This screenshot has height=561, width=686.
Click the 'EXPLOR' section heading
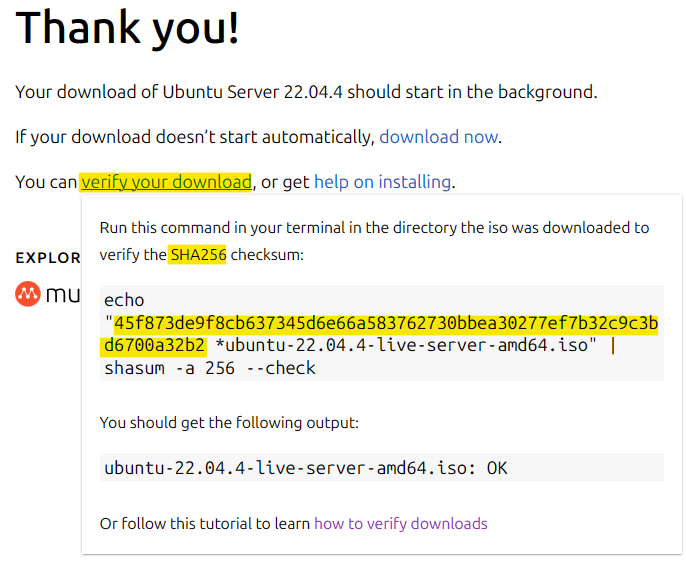point(48,258)
